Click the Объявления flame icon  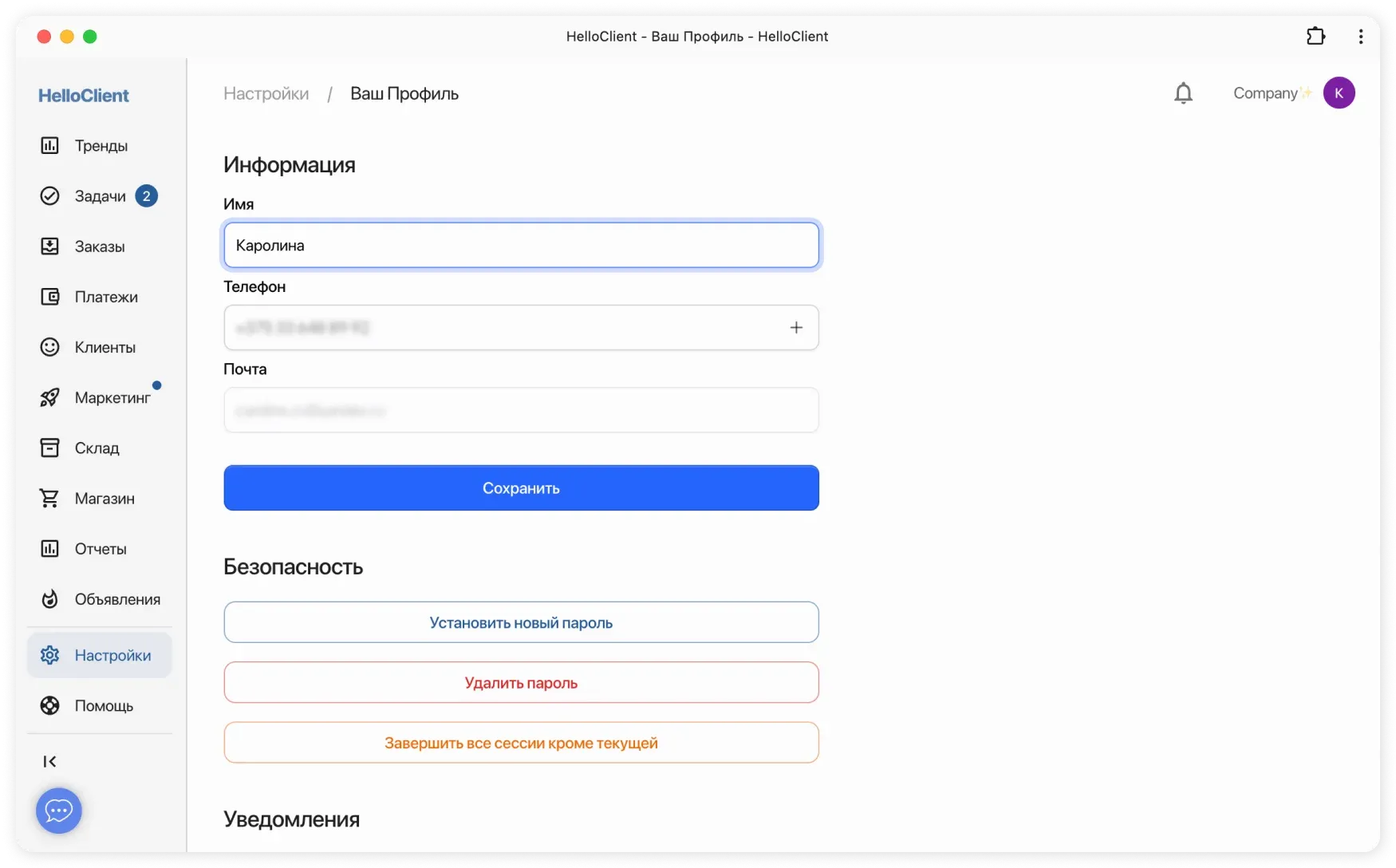[49, 599]
